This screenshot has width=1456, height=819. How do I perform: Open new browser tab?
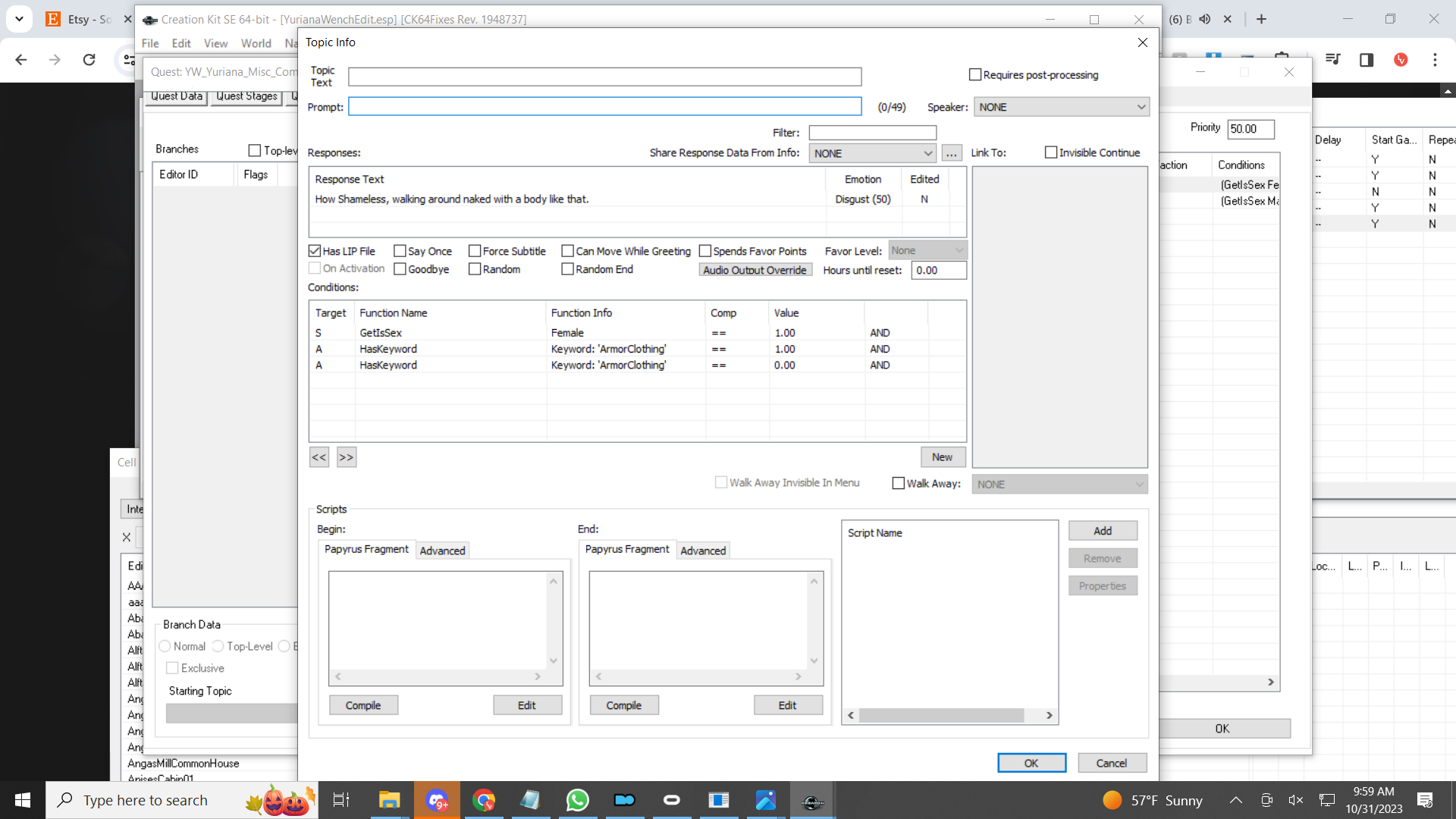coord(1261,19)
